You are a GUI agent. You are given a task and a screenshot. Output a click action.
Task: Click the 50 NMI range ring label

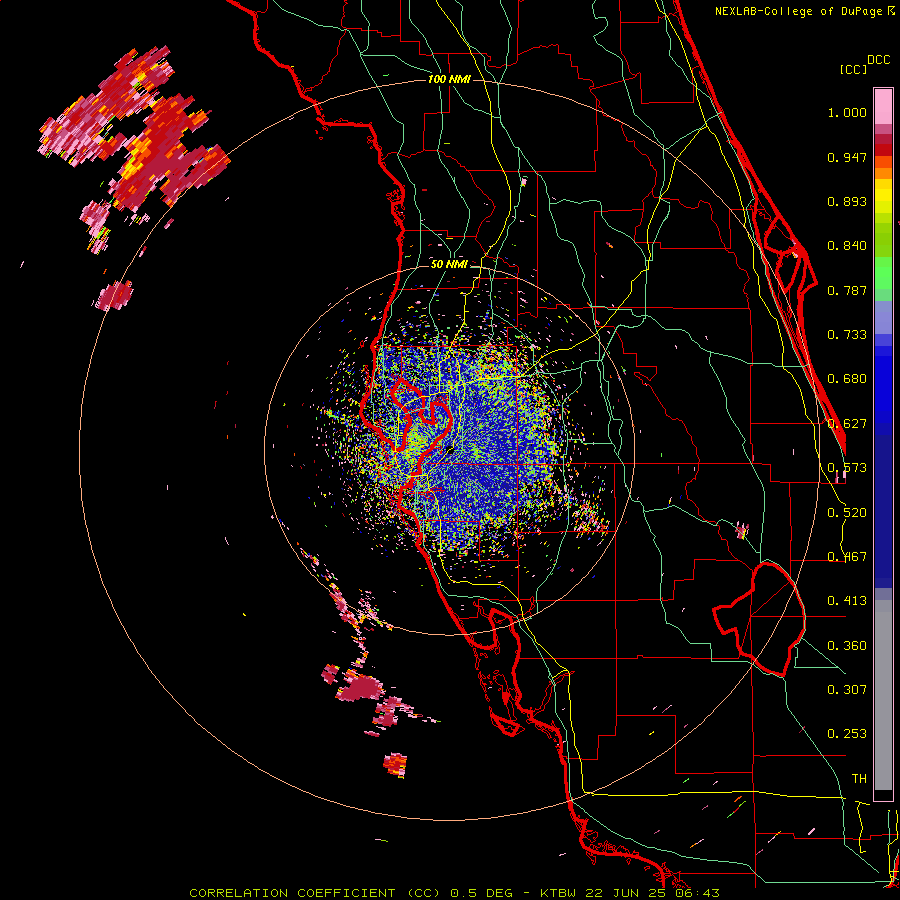point(449,264)
